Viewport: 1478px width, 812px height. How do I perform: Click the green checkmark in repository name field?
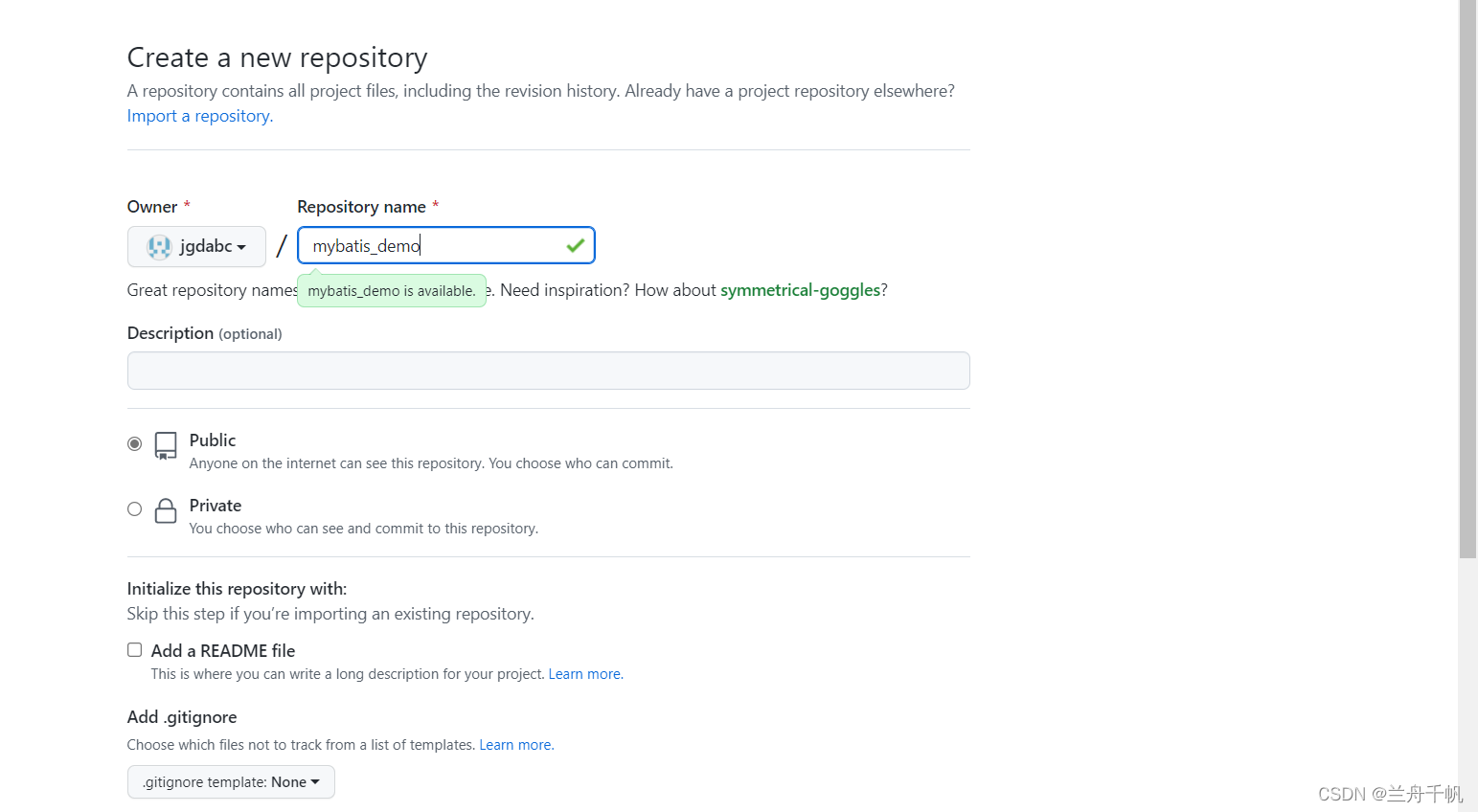click(575, 246)
